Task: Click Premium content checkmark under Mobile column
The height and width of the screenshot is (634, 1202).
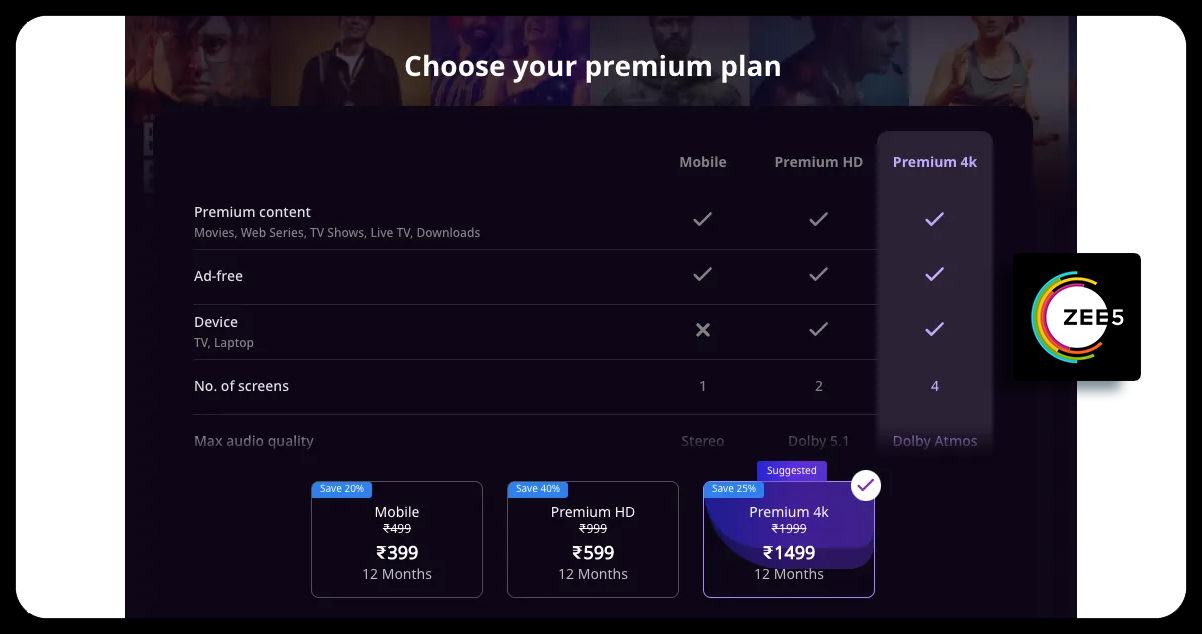Action: click(x=703, y=219)
